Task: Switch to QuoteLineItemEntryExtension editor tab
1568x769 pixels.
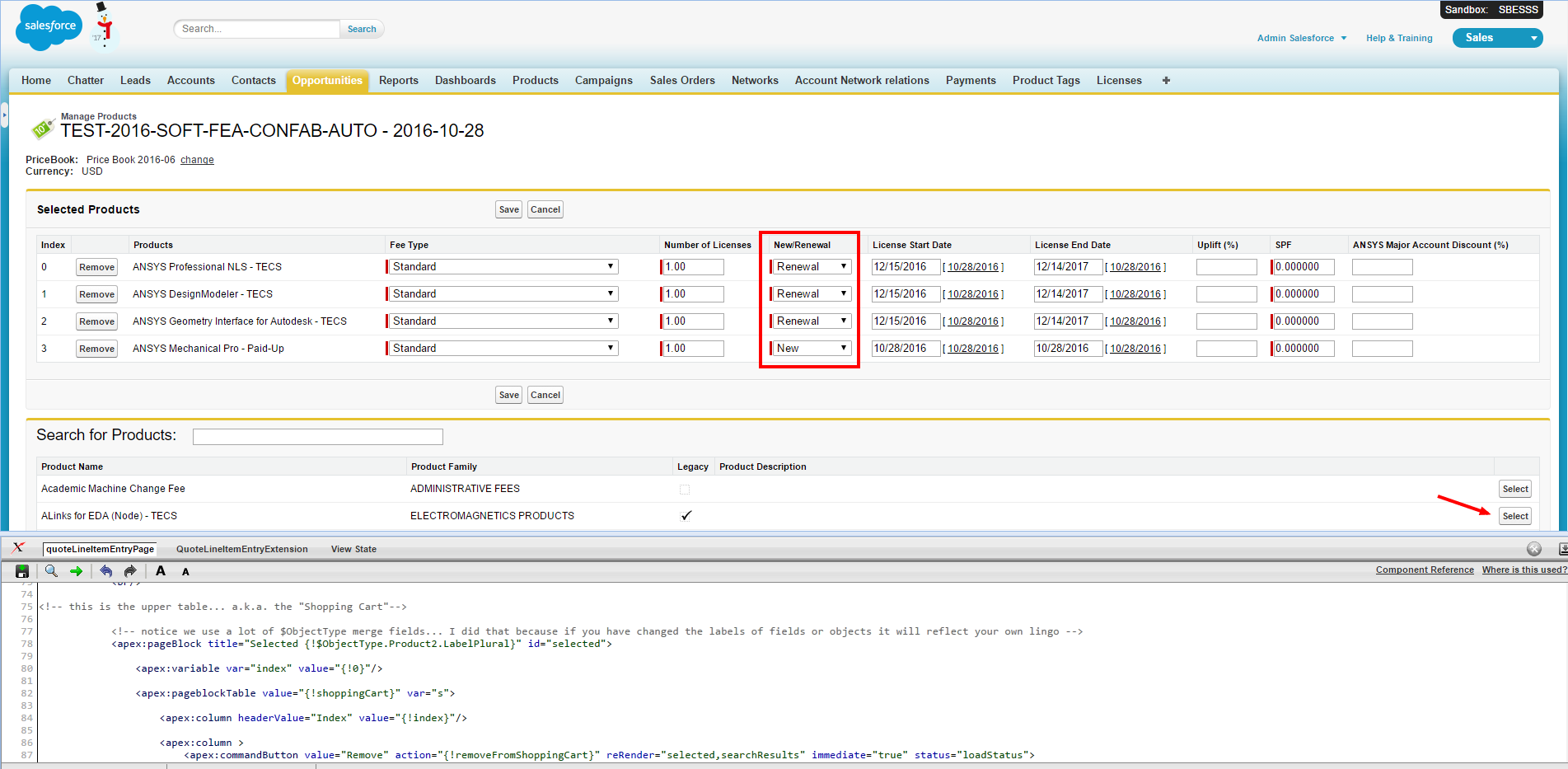Action: click(x=241, y=549)
